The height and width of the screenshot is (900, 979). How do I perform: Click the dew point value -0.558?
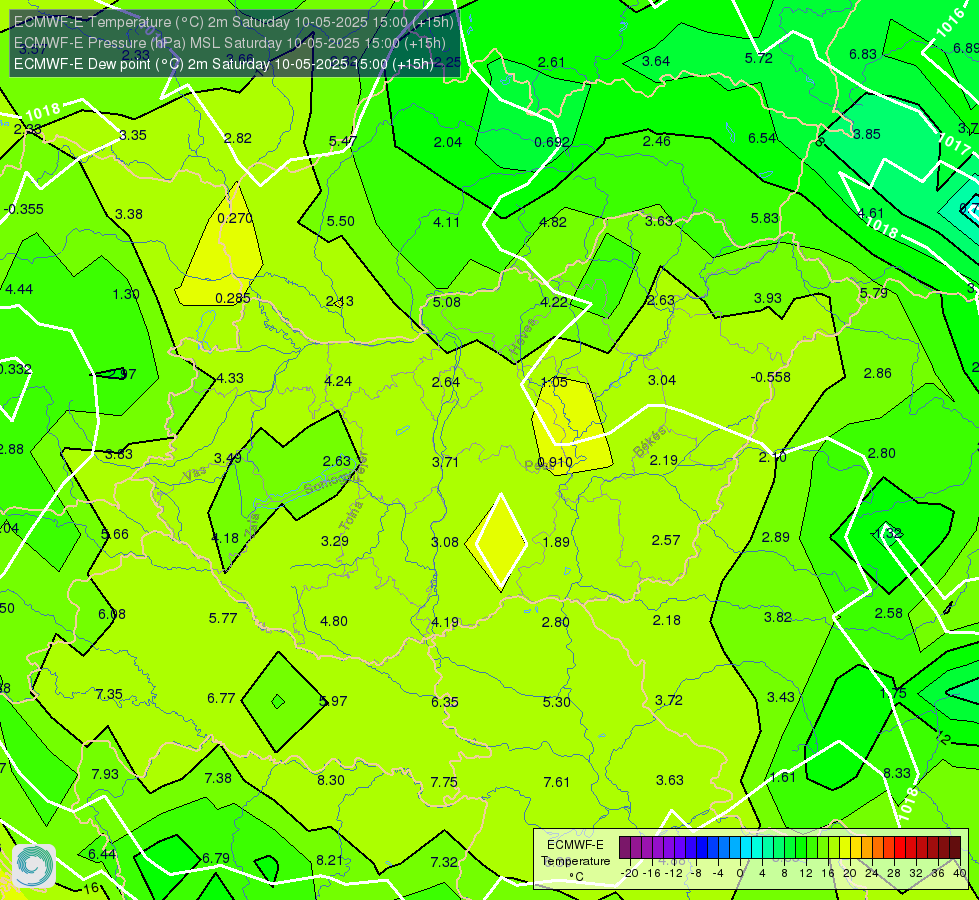[770, 377]
